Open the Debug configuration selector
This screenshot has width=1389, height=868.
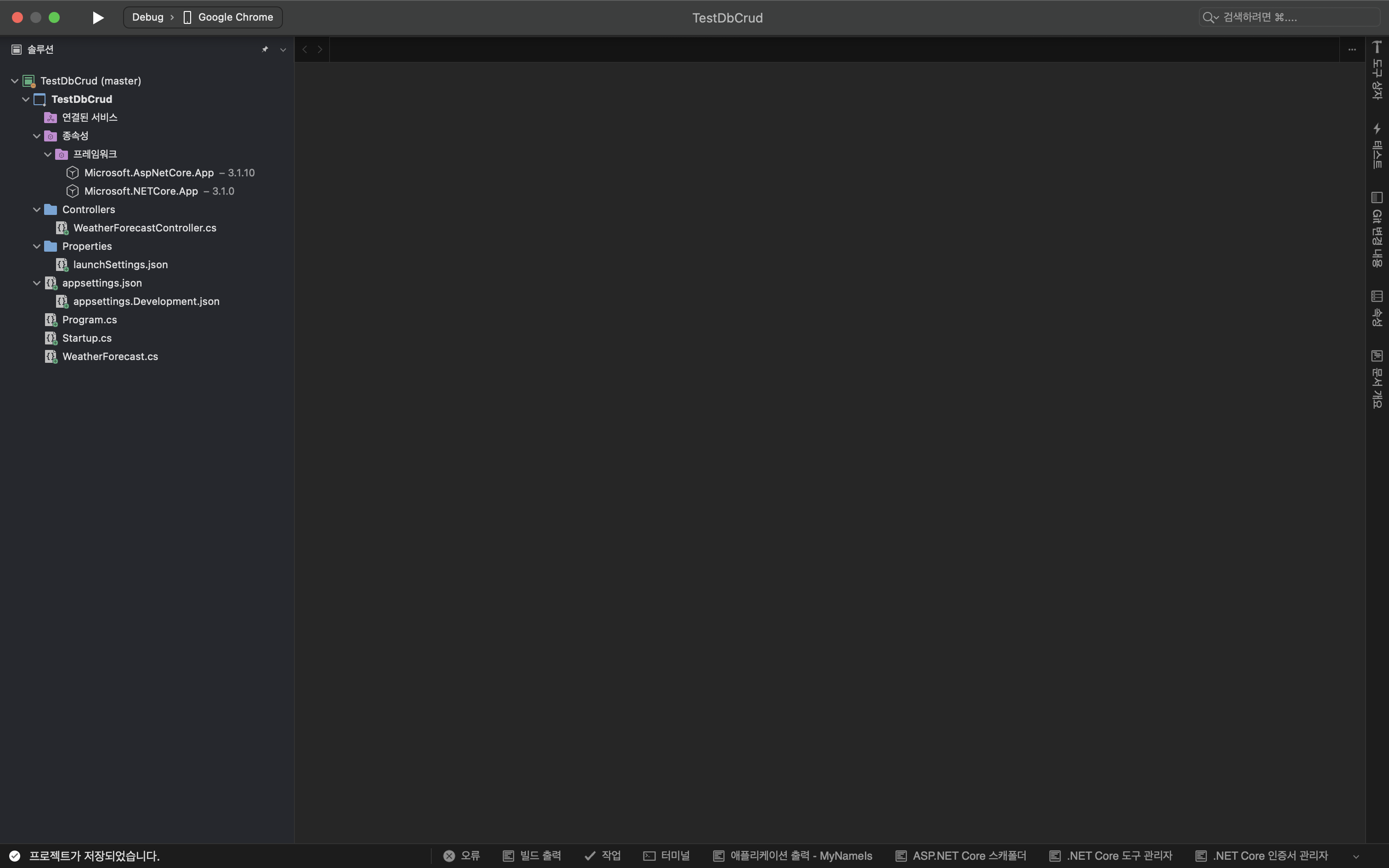147,17
